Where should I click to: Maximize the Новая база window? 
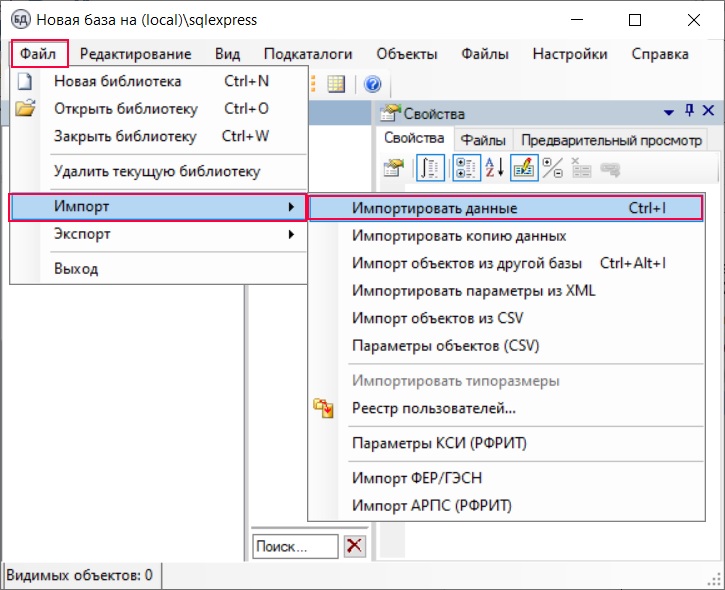(x=635, y=19)
